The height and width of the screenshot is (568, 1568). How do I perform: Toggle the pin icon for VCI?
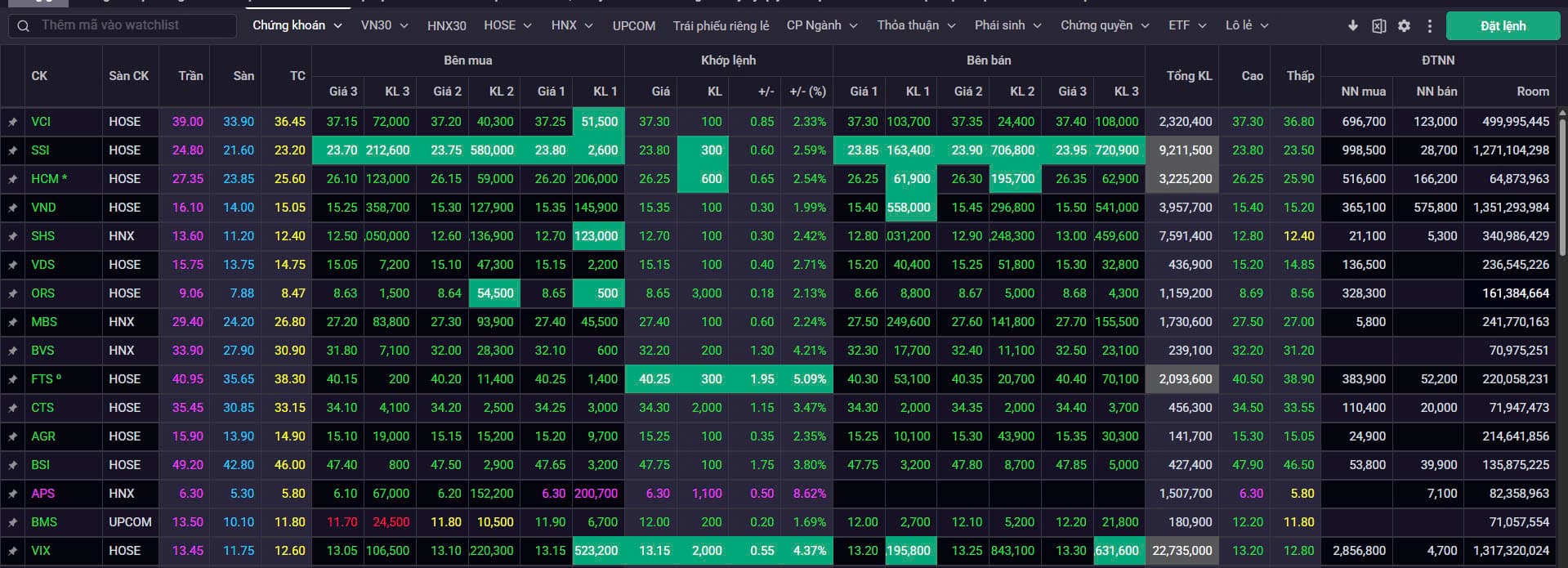[x=12, y=122]
